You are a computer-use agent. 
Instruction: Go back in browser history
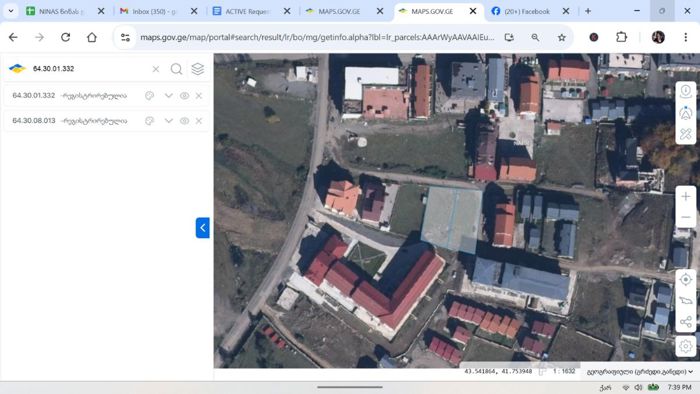click(13, 37)
